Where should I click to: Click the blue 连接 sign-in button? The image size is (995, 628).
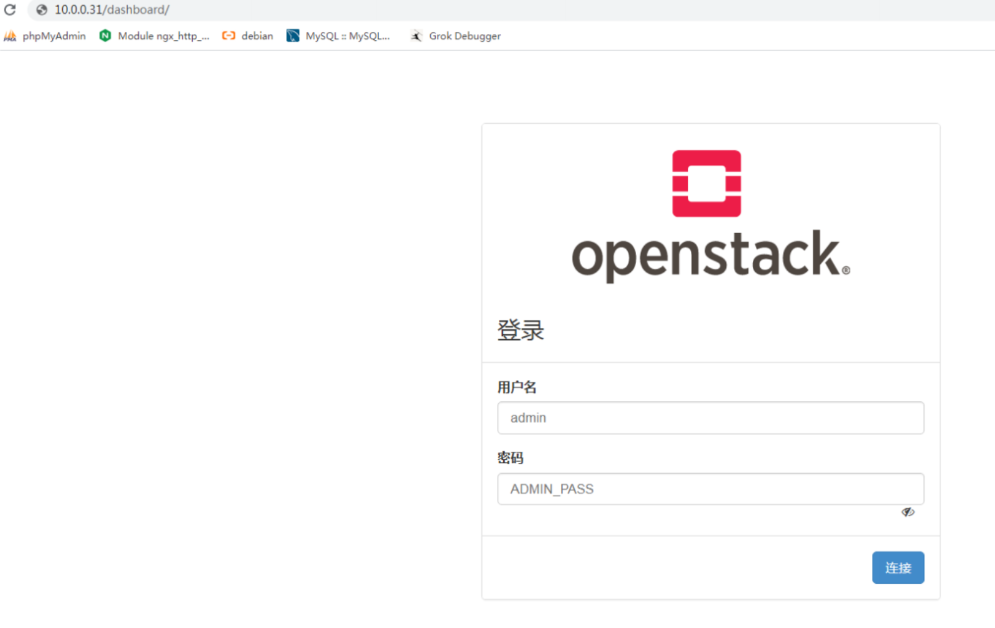click(x=898, y=568)
